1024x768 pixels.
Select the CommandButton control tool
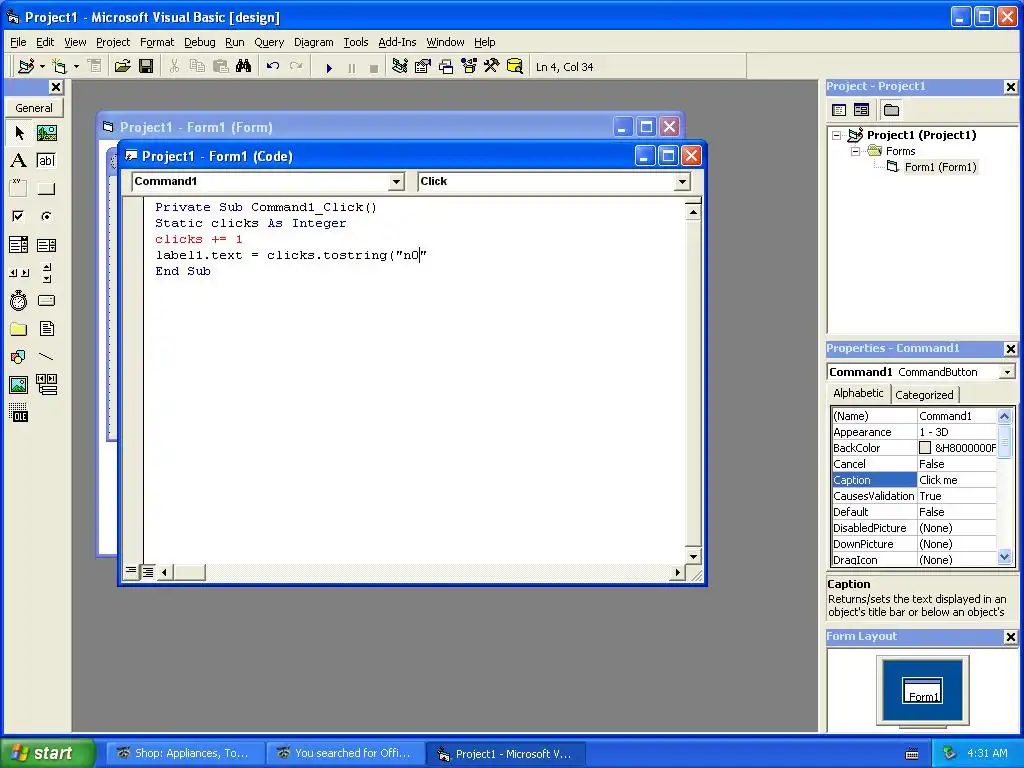pos(46,189)
